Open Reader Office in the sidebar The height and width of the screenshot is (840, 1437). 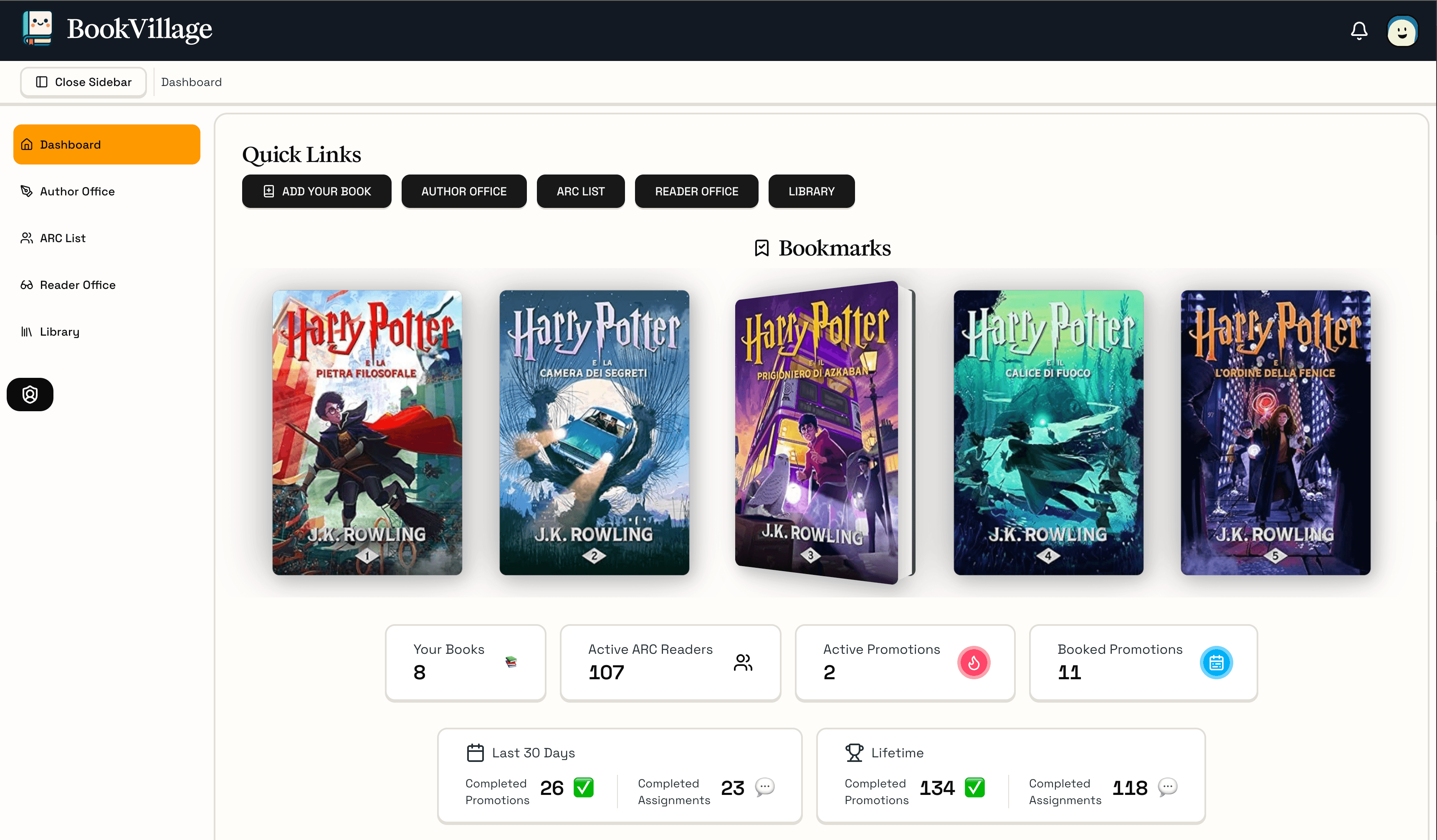click(106, 285)
